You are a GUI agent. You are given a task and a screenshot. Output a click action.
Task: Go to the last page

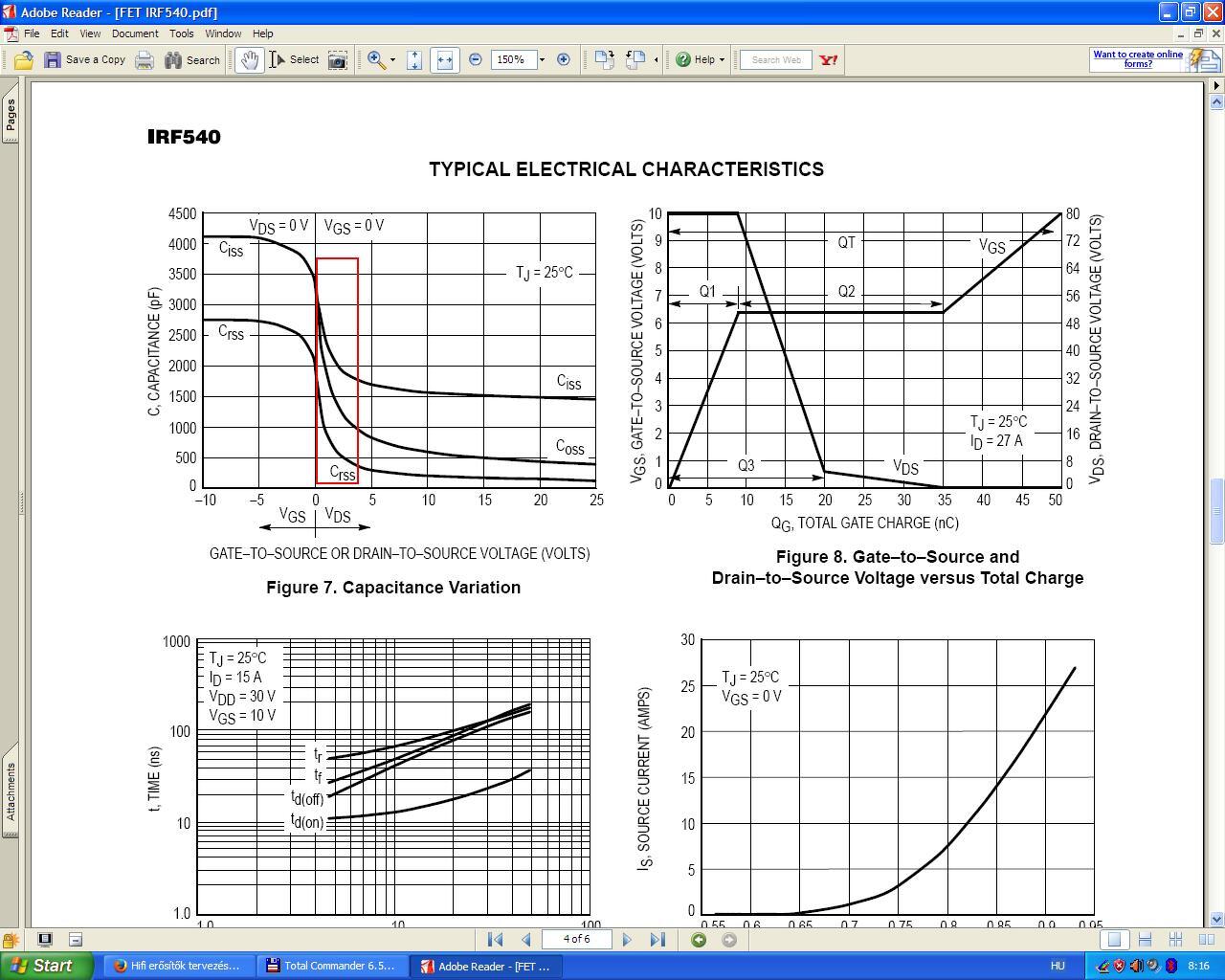click(x=657, y=940)
